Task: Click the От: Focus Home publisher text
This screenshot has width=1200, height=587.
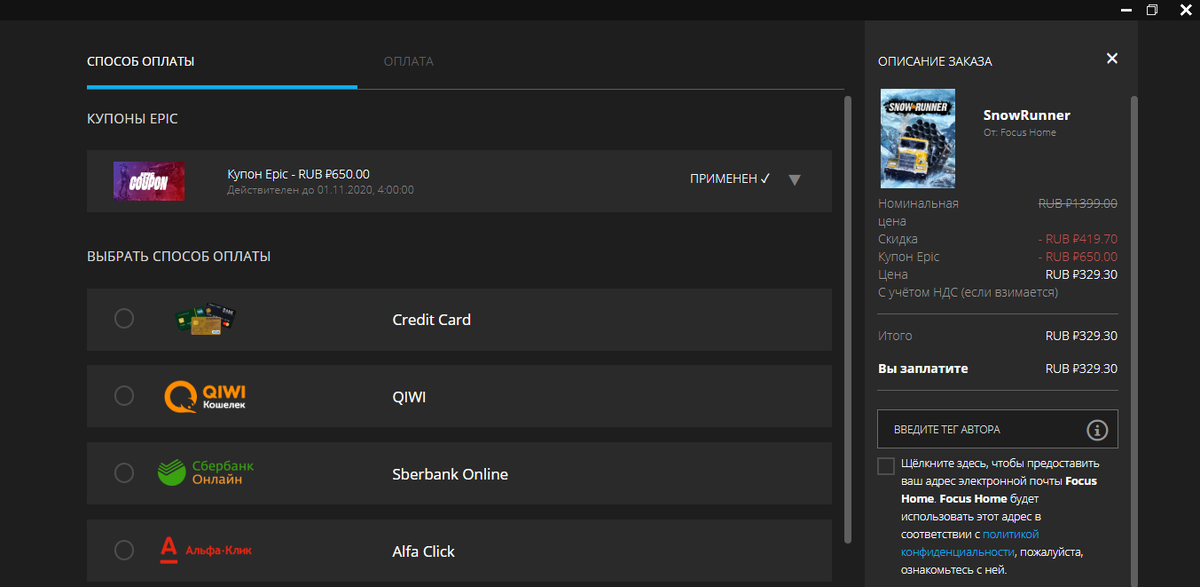Action: coord(1020,132)
